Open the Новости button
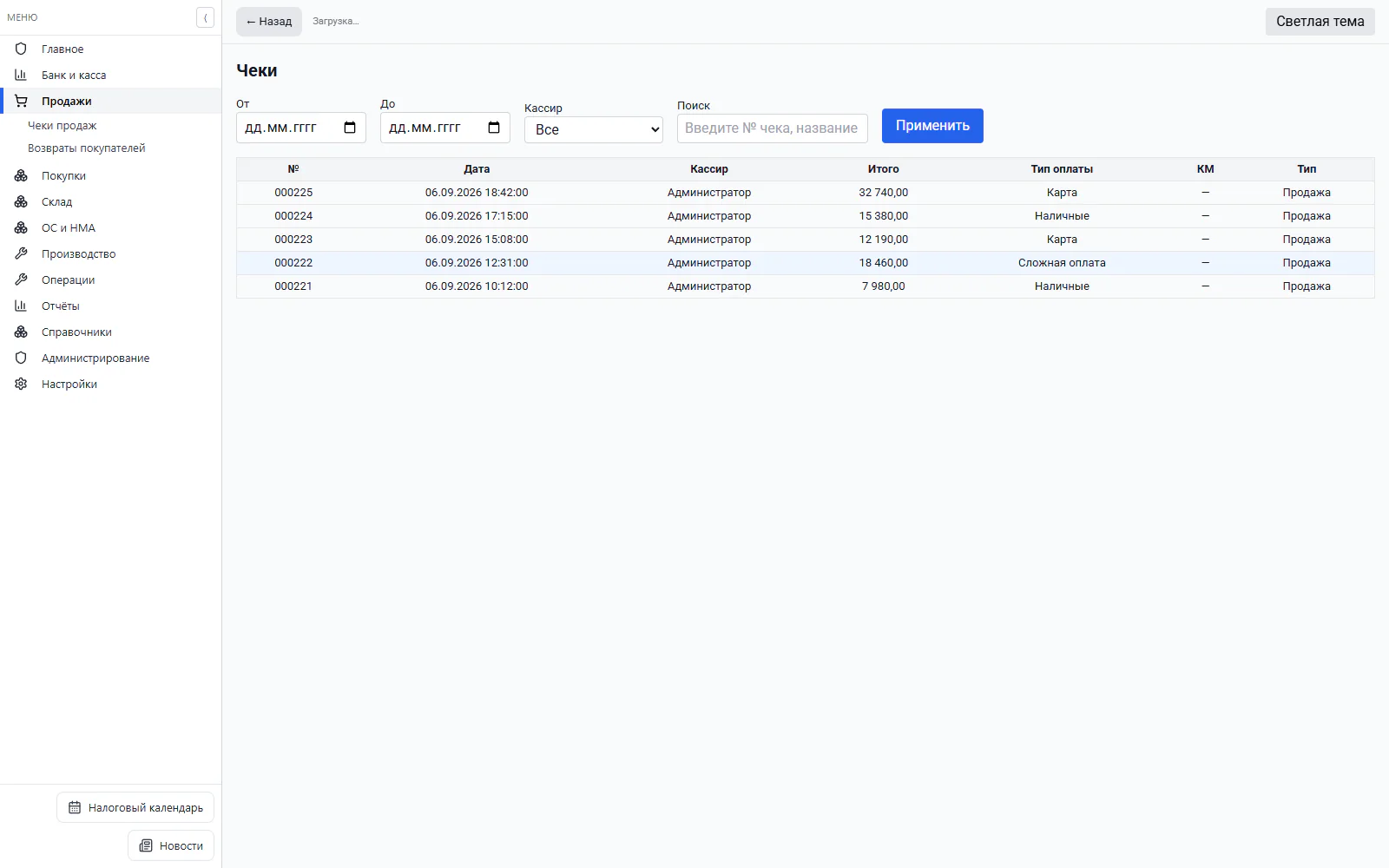Image resolution: width=1389 pixels, height=868 pixels. [x=171, y=845]
